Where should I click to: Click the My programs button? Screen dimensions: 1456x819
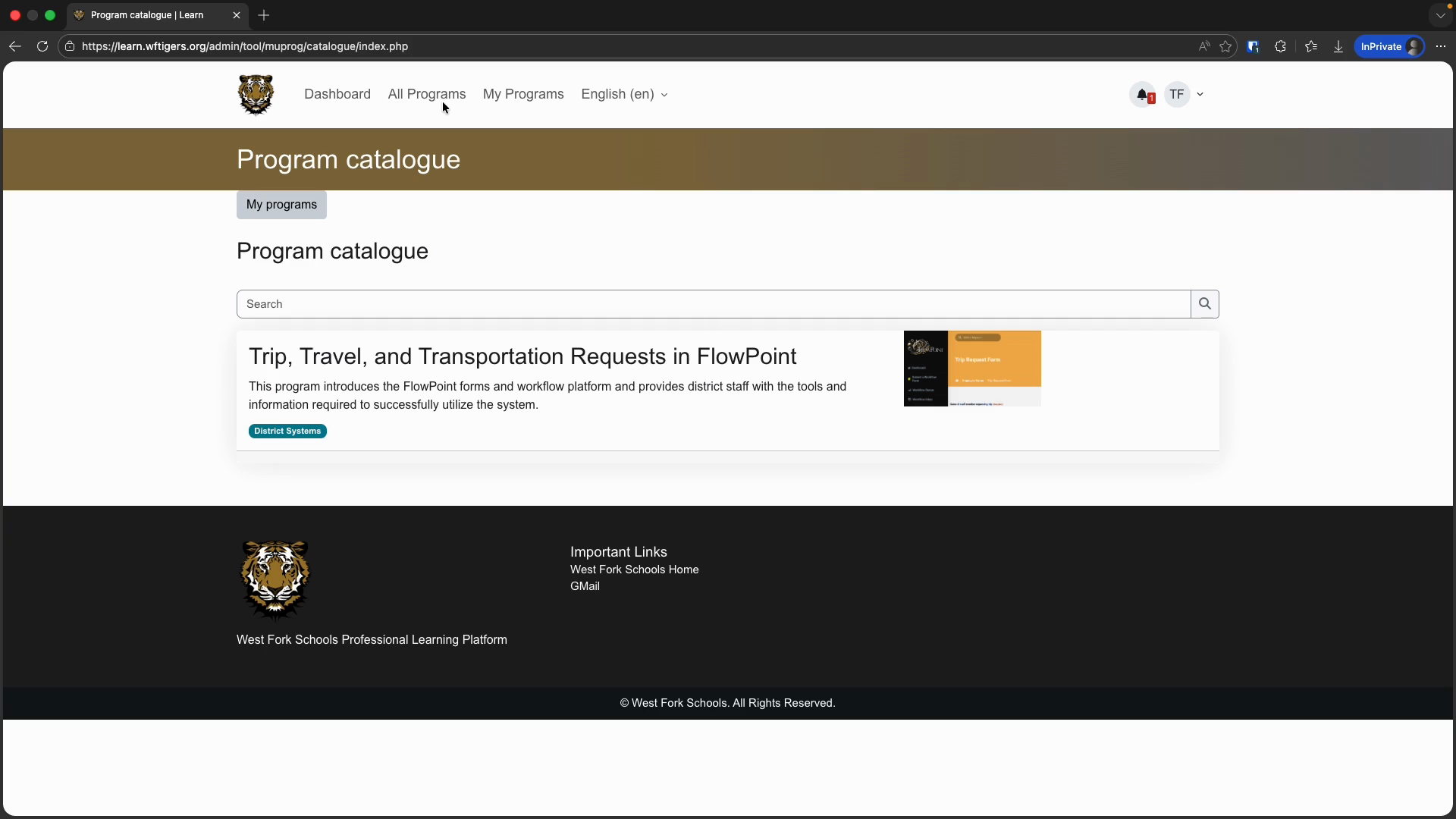click(281, 205)
